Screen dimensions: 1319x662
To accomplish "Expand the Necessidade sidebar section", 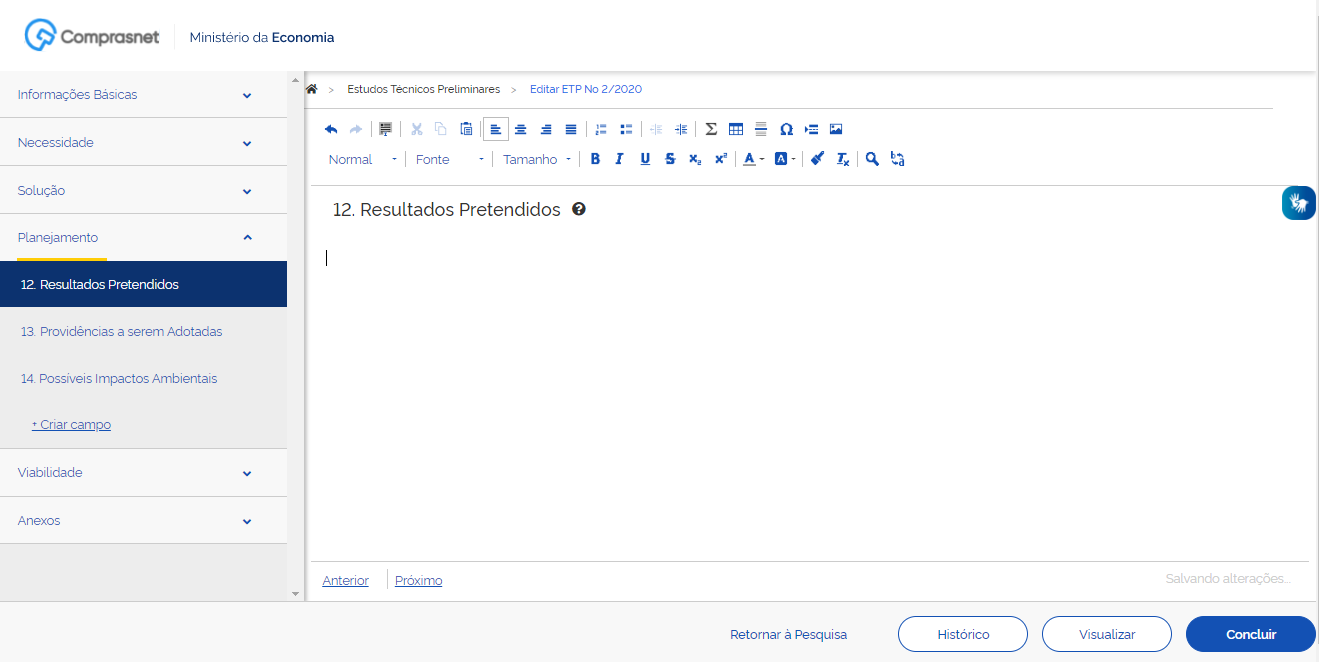I will [x=143, y=143].
